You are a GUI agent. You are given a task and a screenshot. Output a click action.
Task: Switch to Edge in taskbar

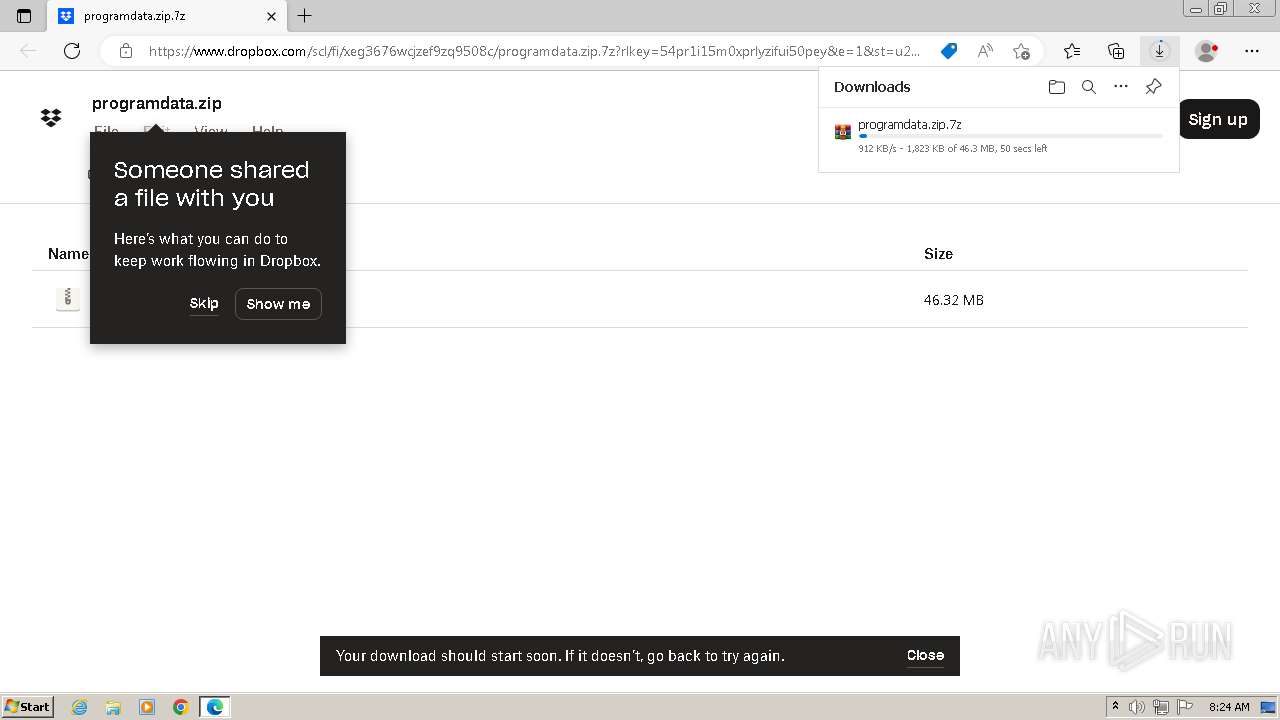[x=215, y=707]
